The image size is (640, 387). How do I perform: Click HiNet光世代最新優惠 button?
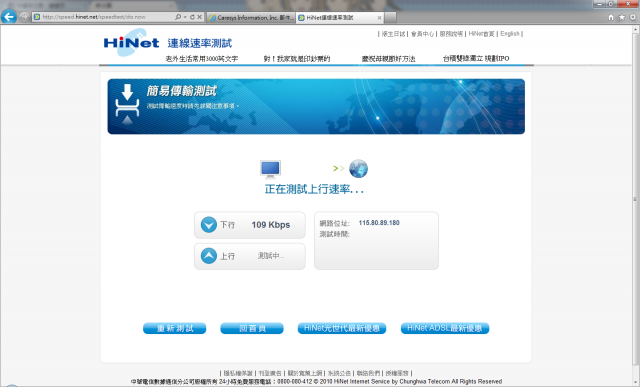click(x=342, y=328)
